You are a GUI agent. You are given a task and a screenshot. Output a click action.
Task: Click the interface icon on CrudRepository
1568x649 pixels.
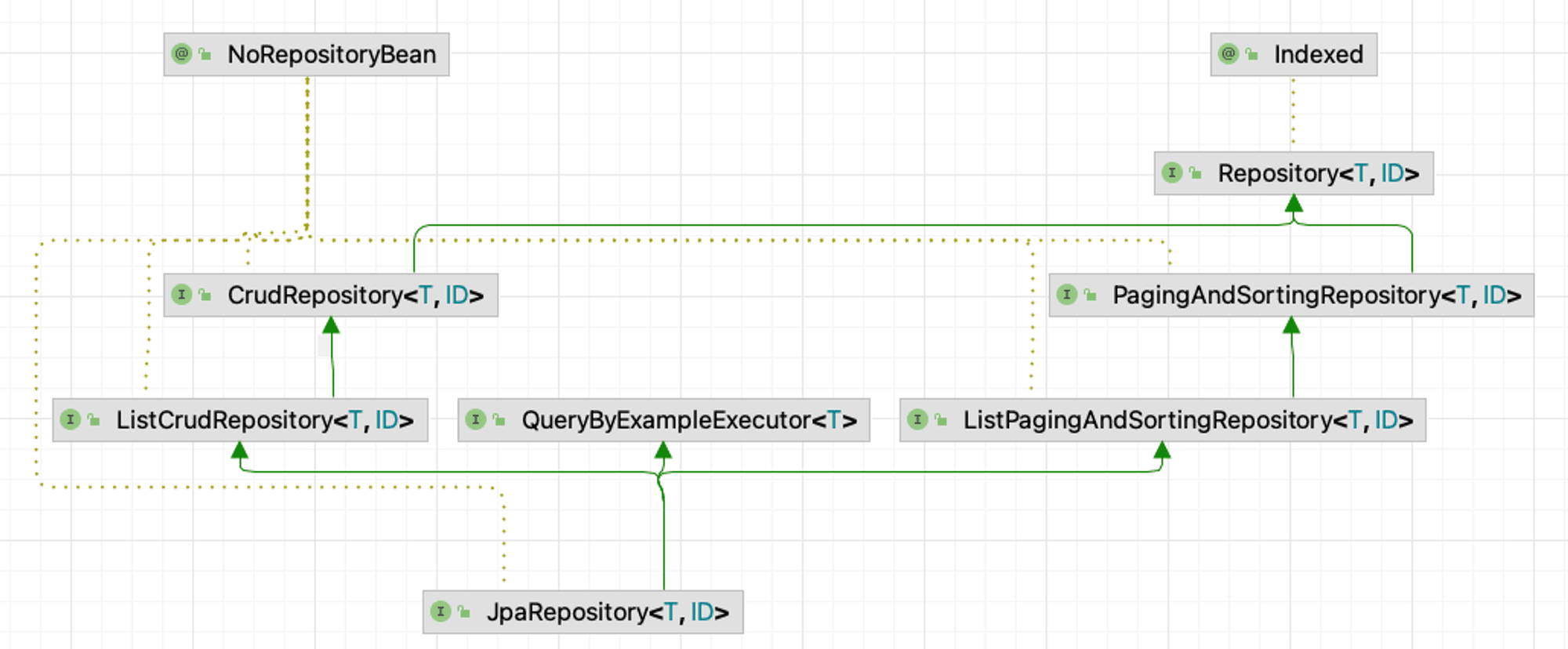coord(182,295)
